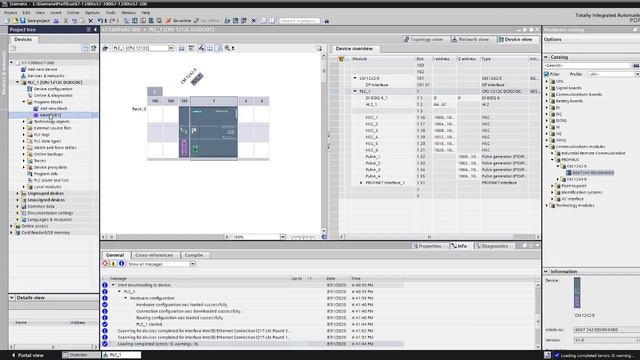Open the Options menu
This screenshot has height=360, width=640.
click(x=92, y=13)
